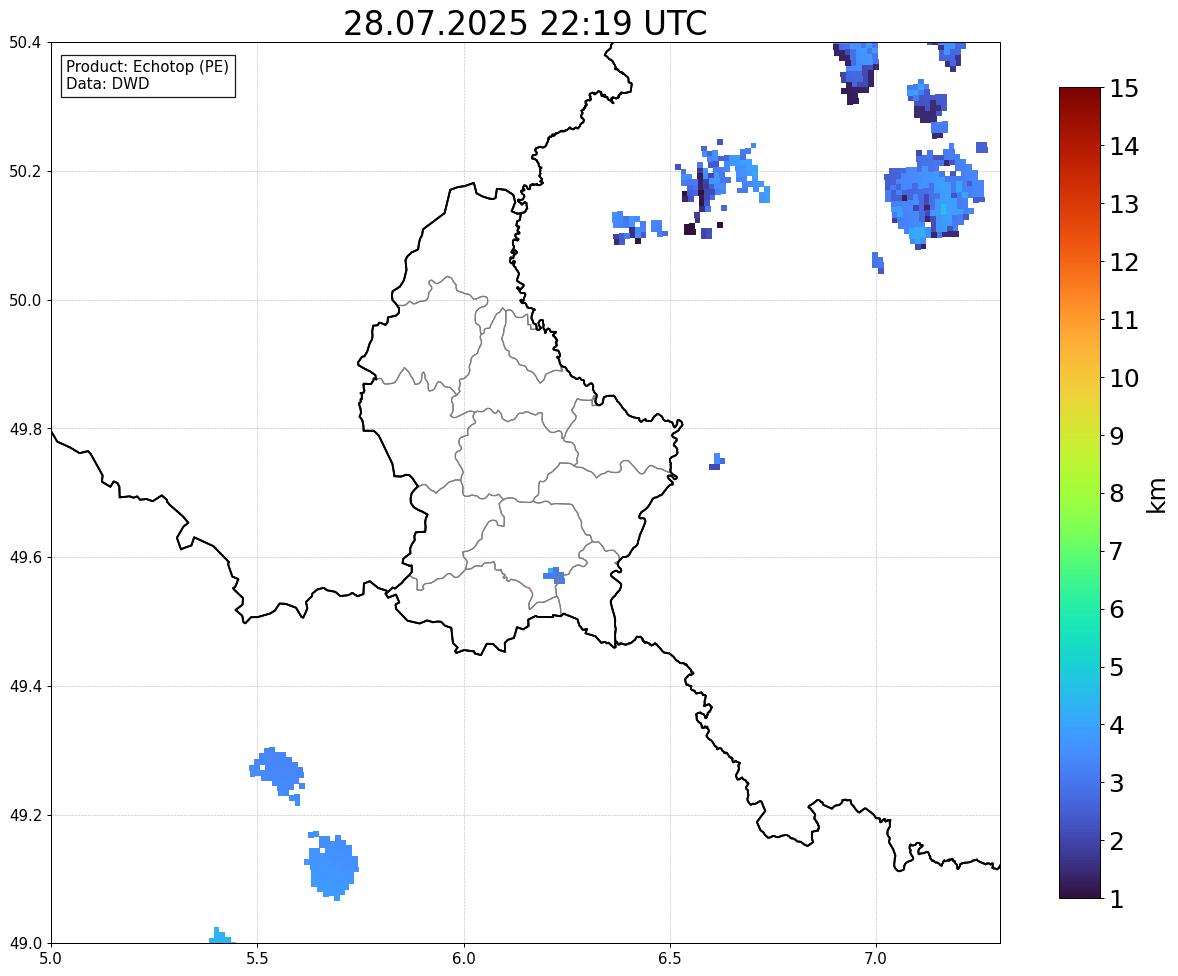1178x976 pixels.
Task: Click the 5.0 longitude tick label
Action: pos(51,959)
